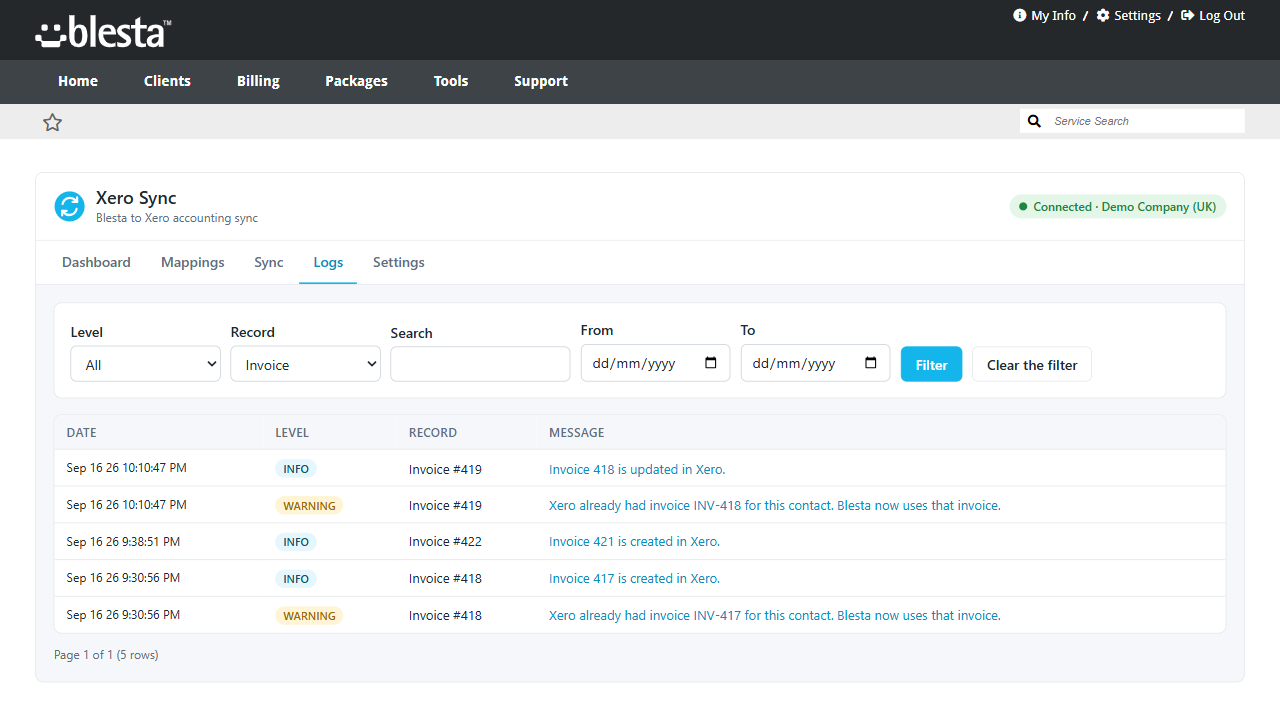
Task: Focus the Search text field
Action: [480, 364]
